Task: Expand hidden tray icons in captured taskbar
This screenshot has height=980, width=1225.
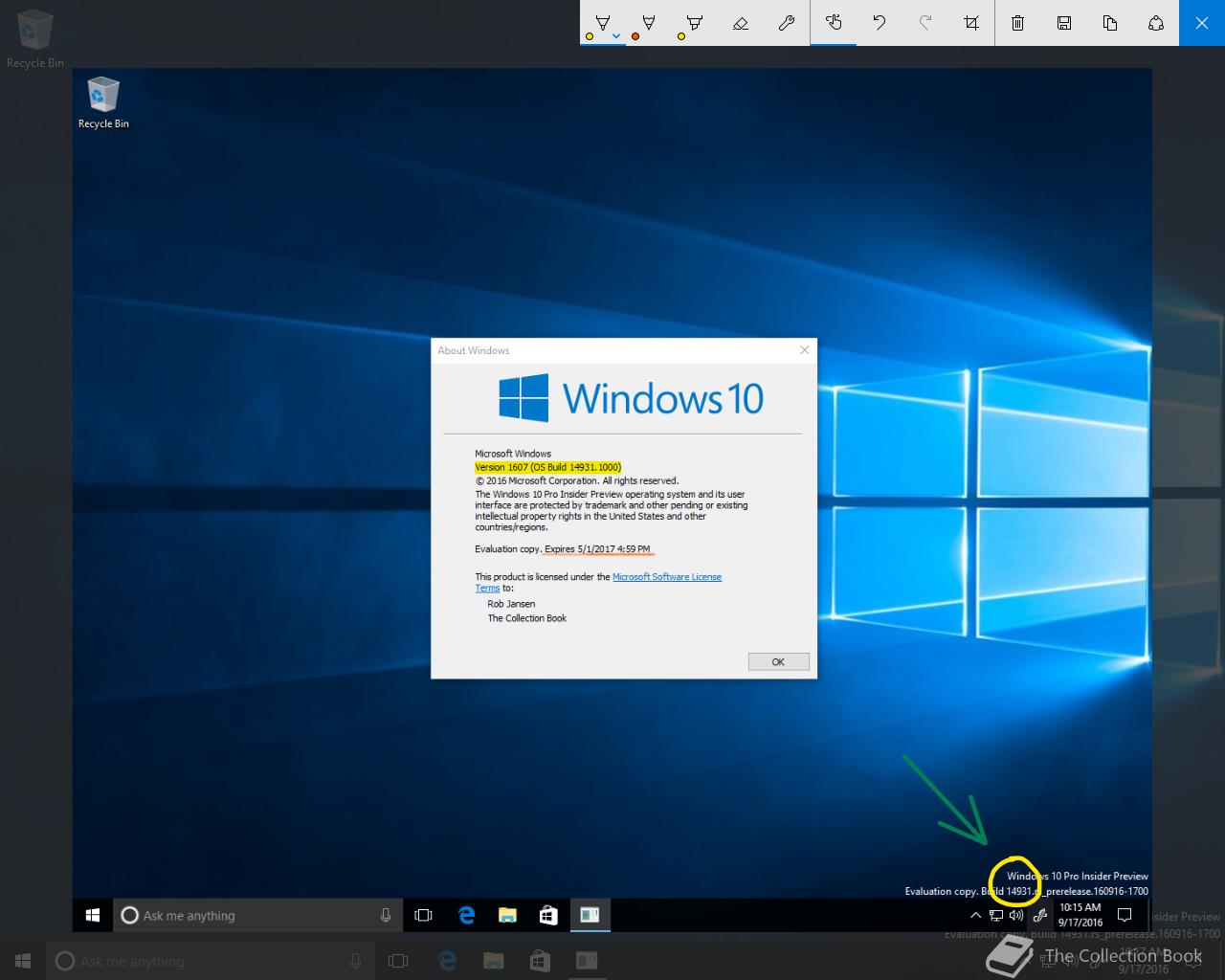Action: click(975, 916)
